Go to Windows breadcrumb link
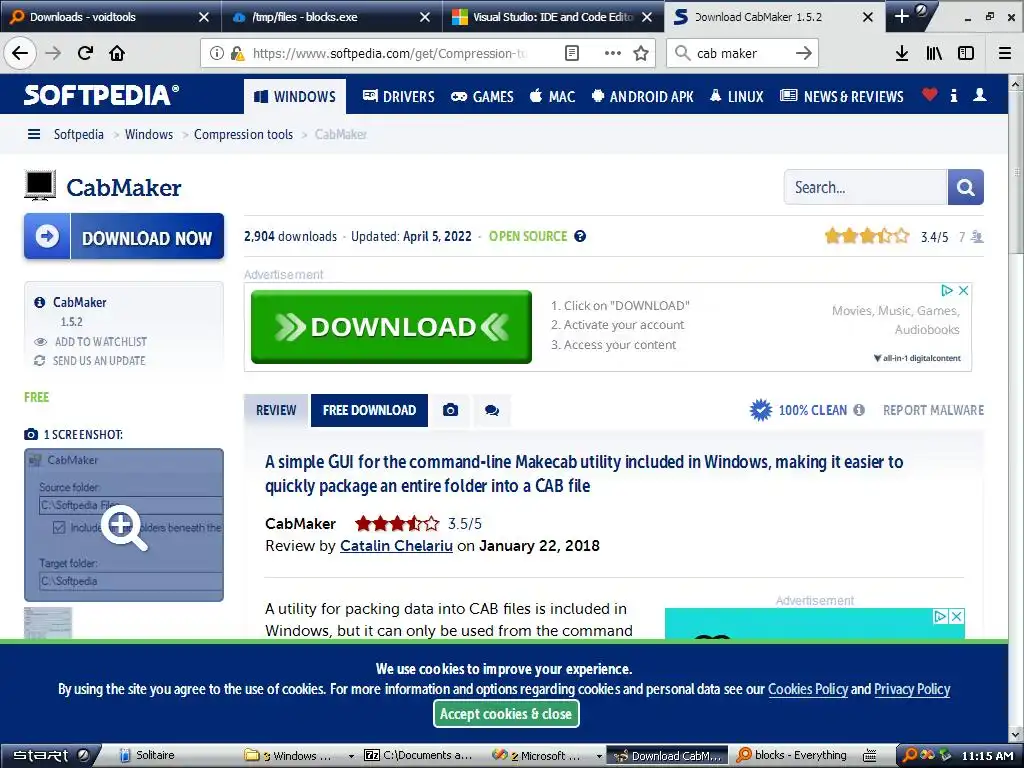This screenshot has height=768, width=1024. click(149, 135)
